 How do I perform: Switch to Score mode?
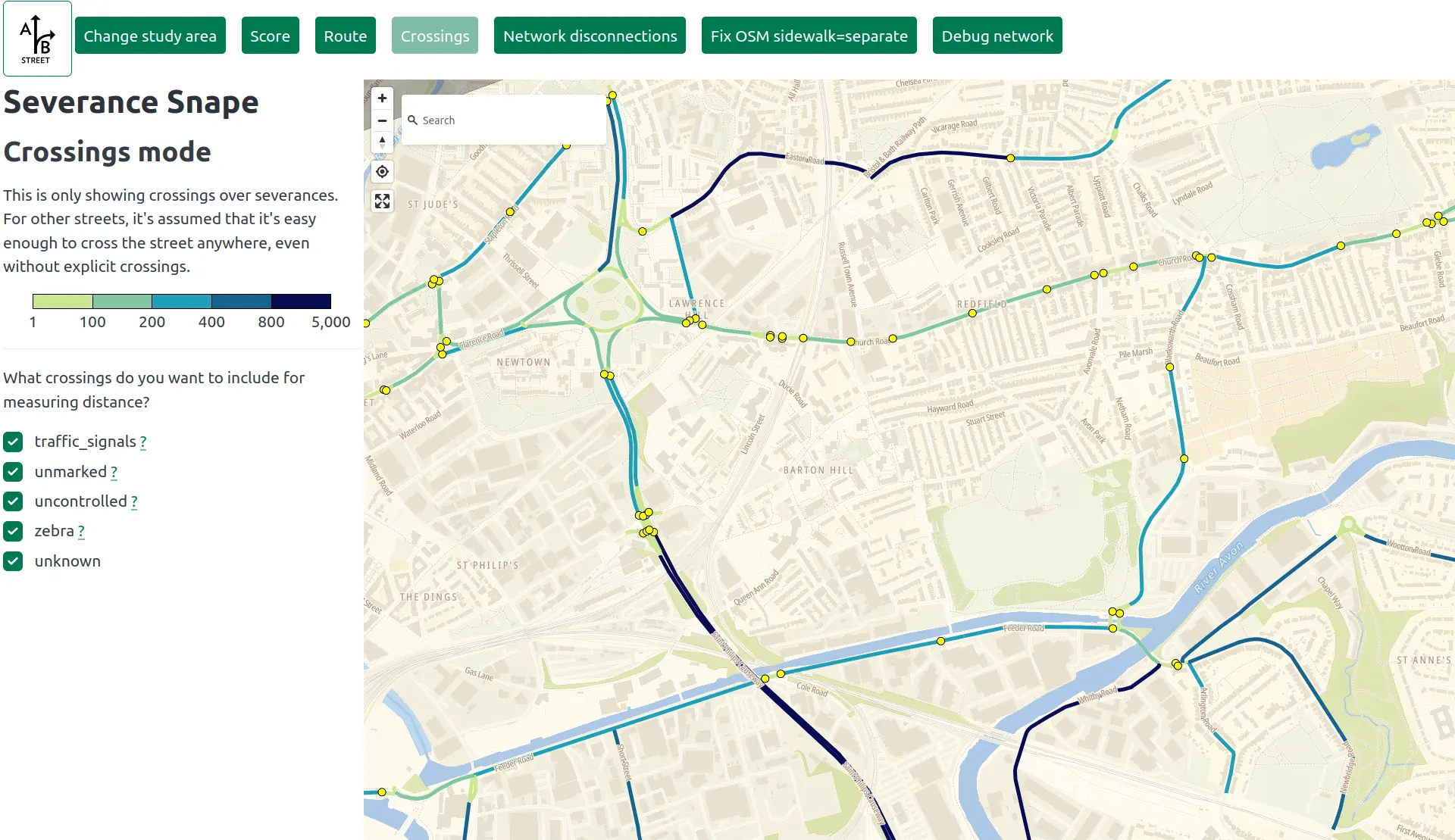coord(270,36)
